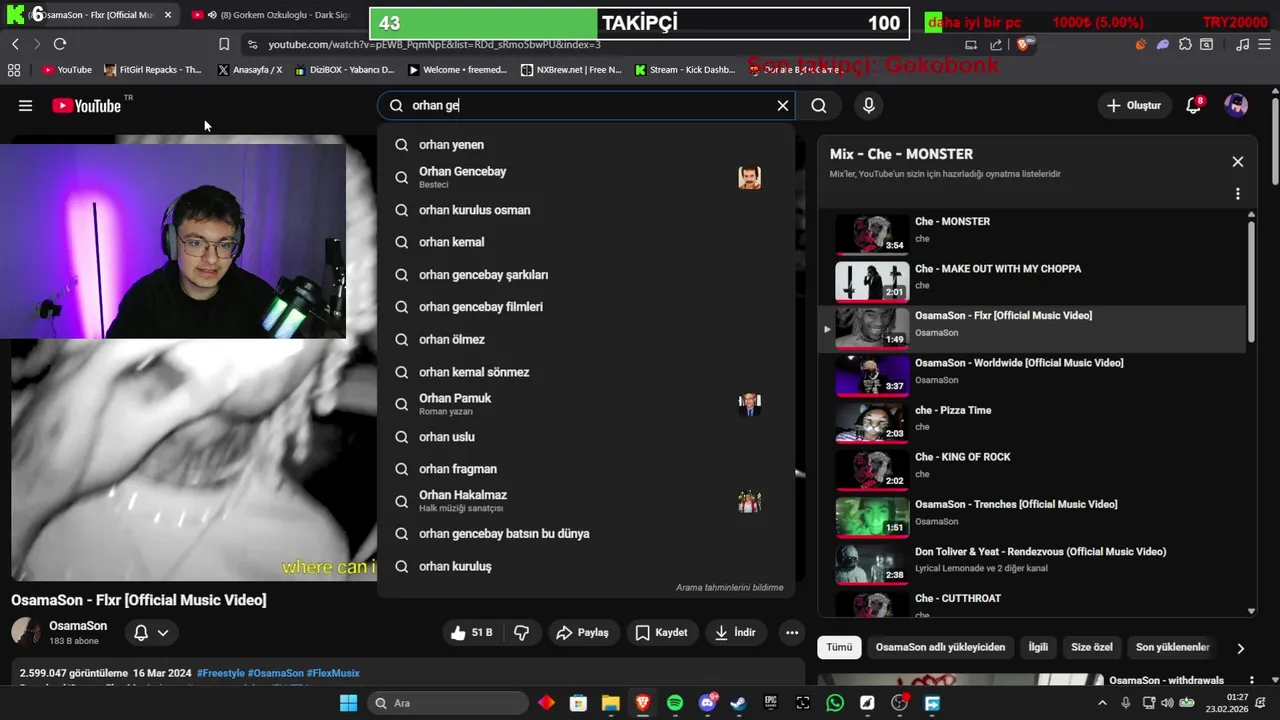This screenshot has height=720, width=1280.
Task: Open WhatsApp from the taskbar
Action: (x=835, y=703)
